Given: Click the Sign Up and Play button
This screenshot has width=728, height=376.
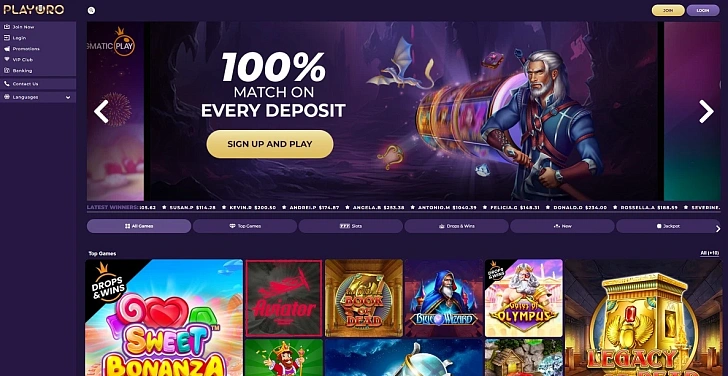Looking at the screenshot, I should [270, 144].
